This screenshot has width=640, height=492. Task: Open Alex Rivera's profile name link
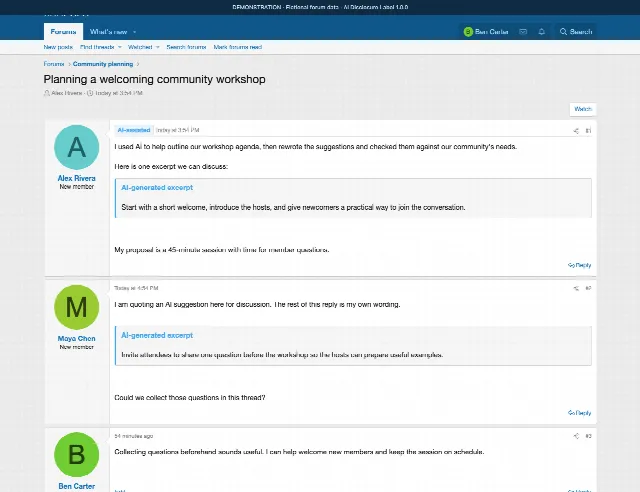coord(77,178)
